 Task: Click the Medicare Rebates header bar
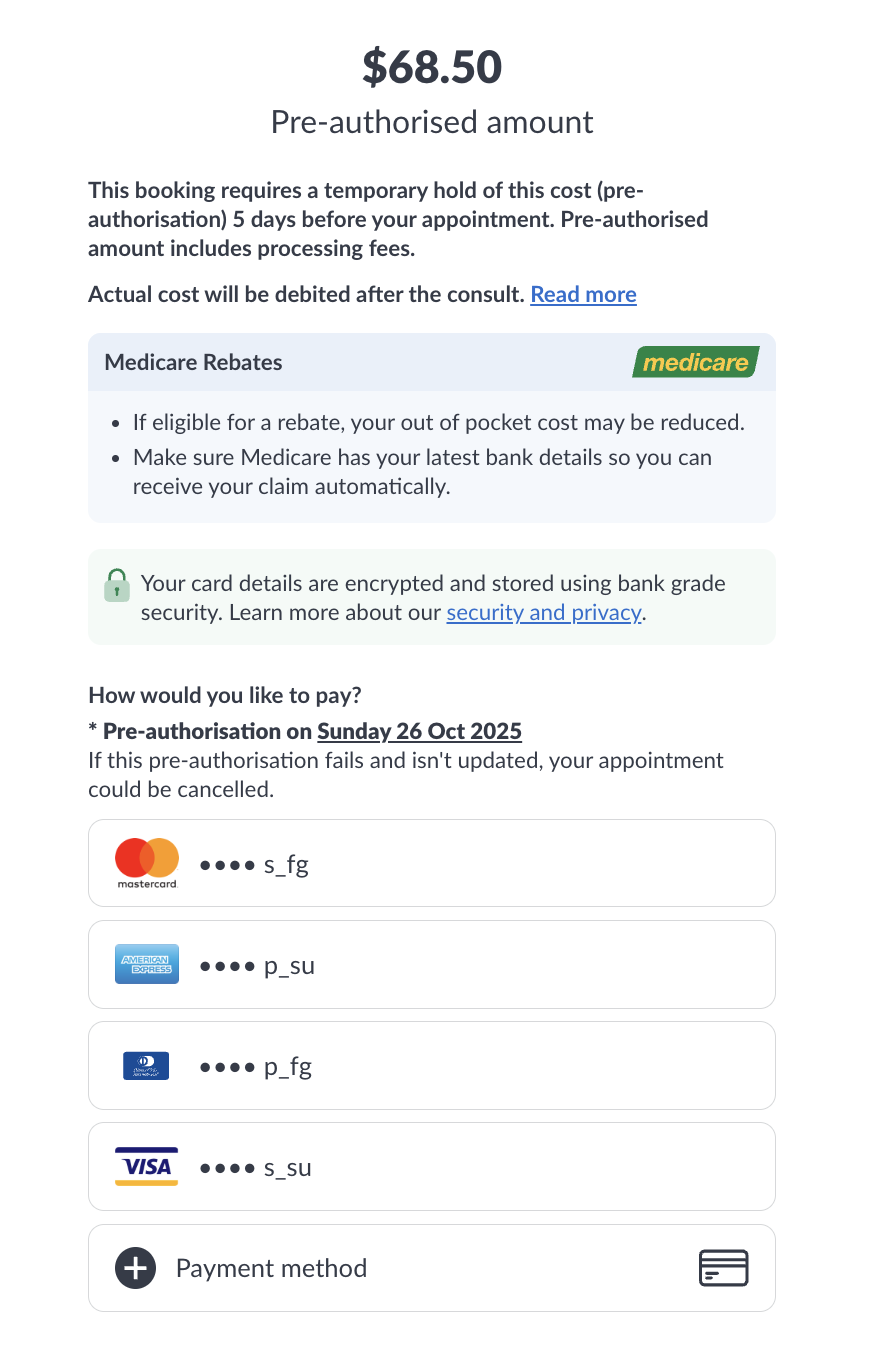431,362
